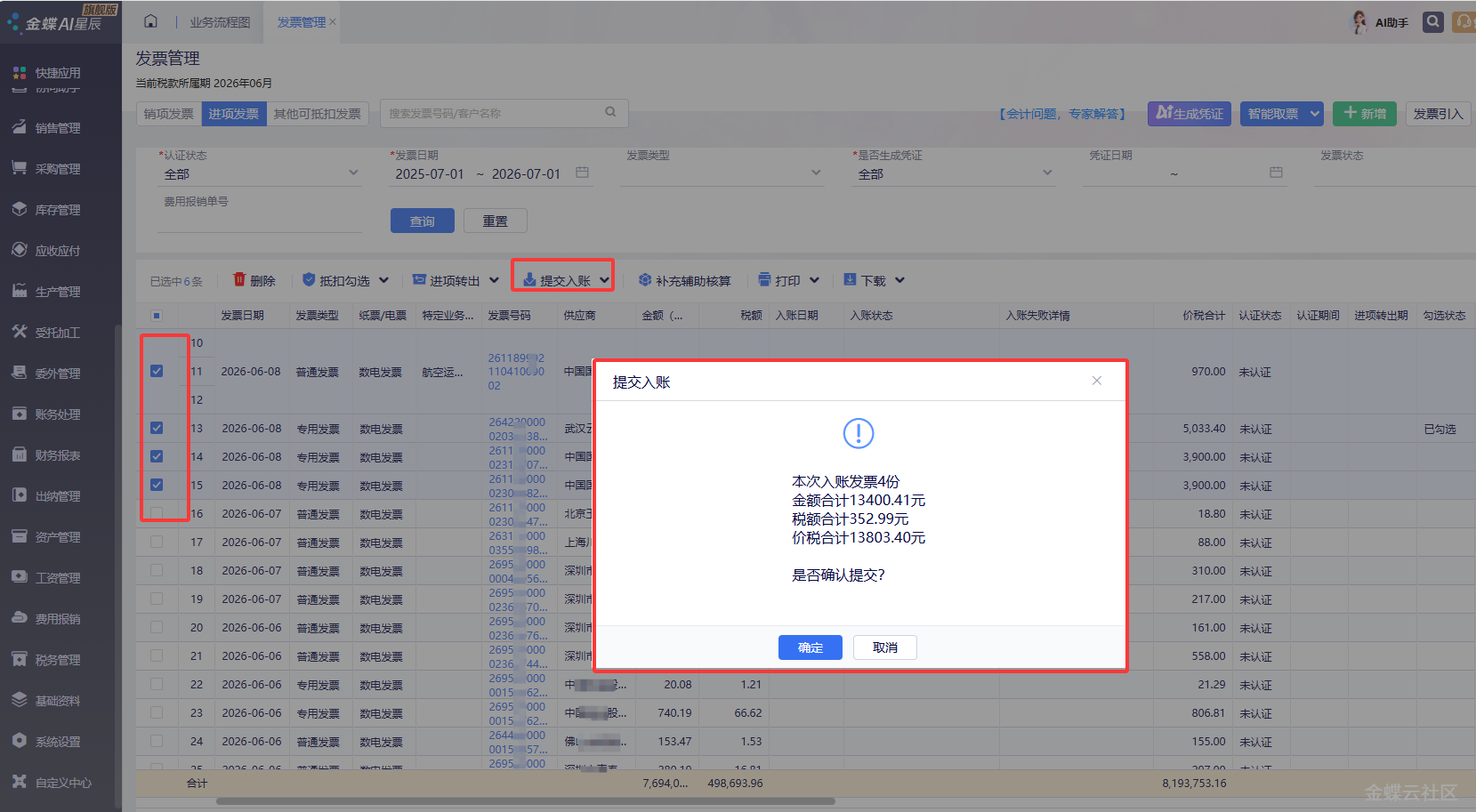Uncheck the row 13 checkbox

pos(157,428)
